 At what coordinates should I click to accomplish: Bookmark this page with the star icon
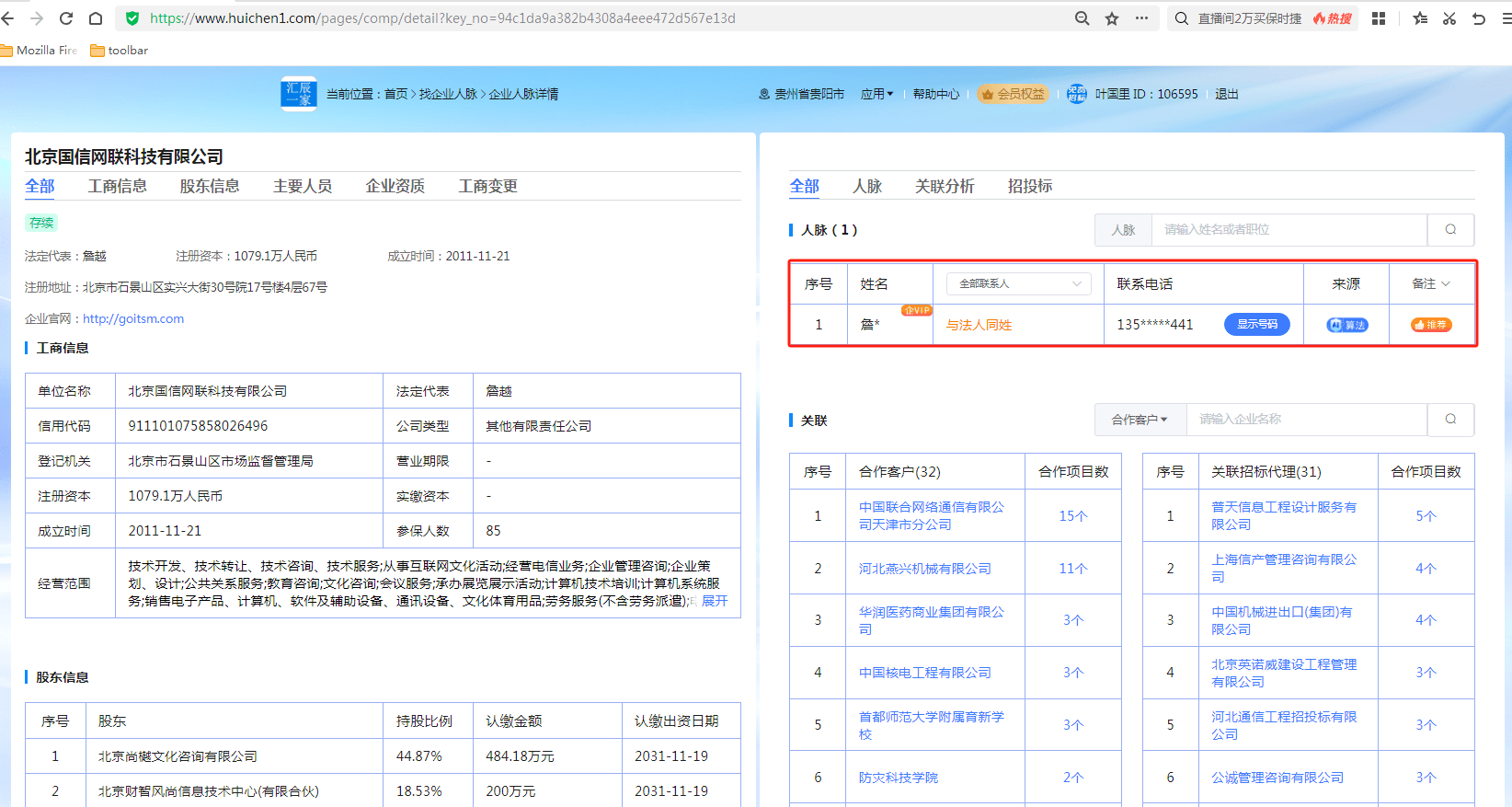click(1112, 18)
